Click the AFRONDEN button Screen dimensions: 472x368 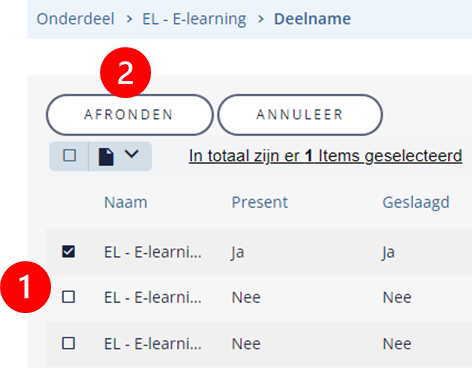point(129,115)
